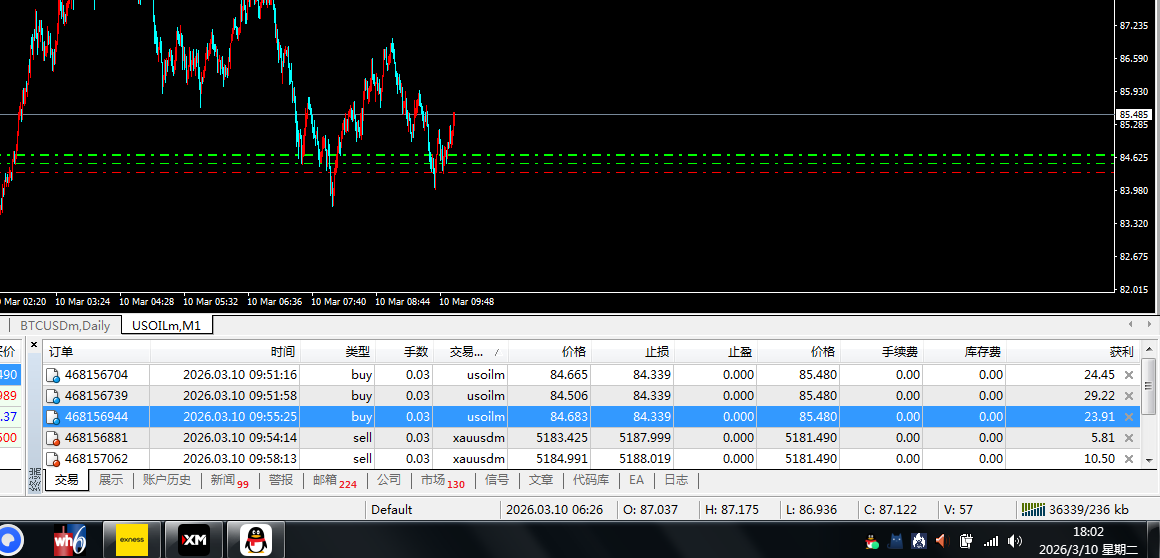Close order 468156704 with its X icon
Screen dimensions: 1160x558
point(1129,375)
